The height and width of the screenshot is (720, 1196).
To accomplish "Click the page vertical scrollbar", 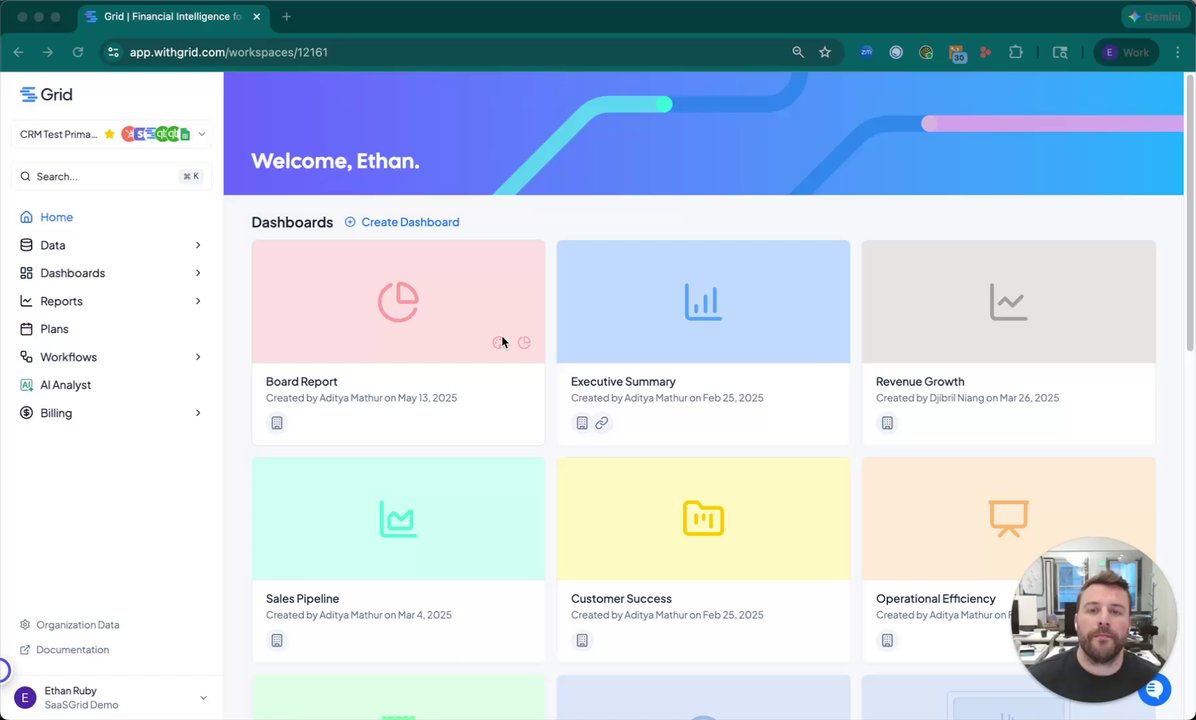I will tap(1190, 214).
